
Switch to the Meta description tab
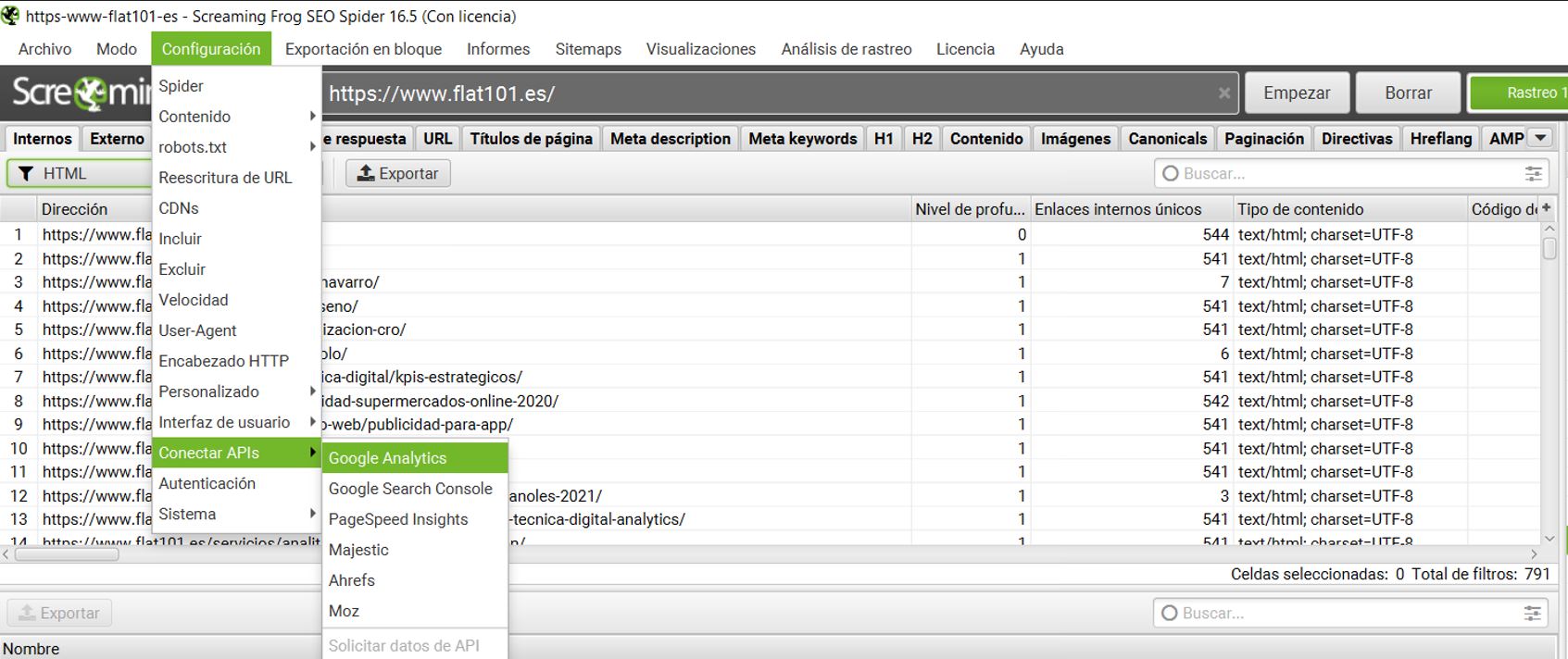(x=671, y=138)
